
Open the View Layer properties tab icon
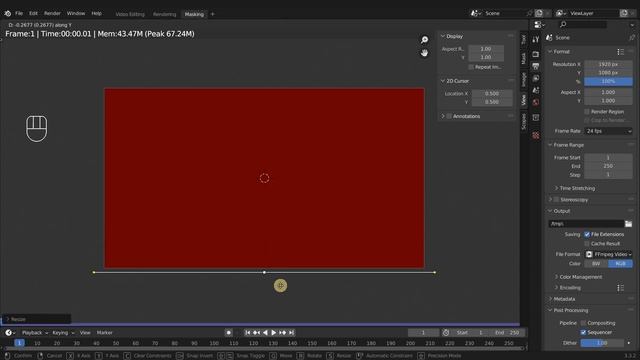point(536,78)
